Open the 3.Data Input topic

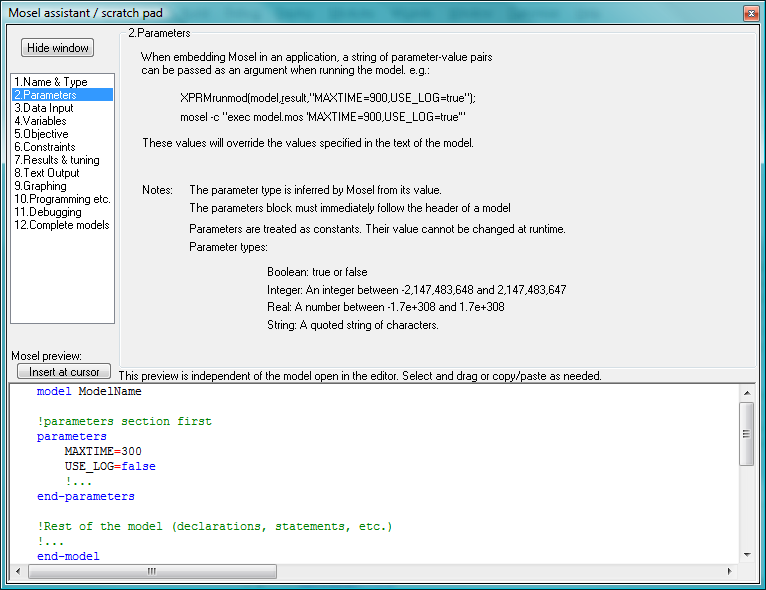44,108
